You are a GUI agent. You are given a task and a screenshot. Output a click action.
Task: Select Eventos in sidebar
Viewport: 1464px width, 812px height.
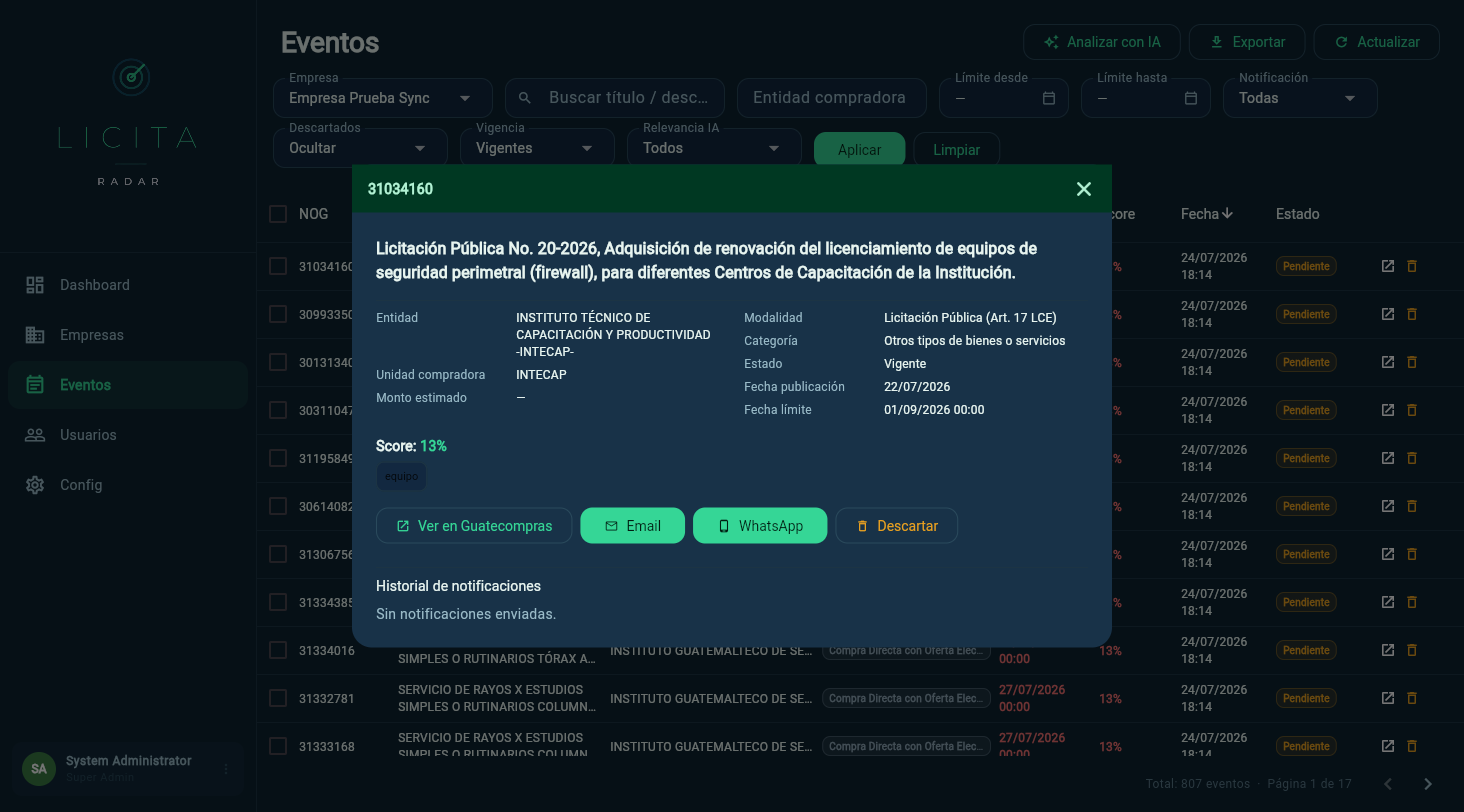click(x=128, y=385)
